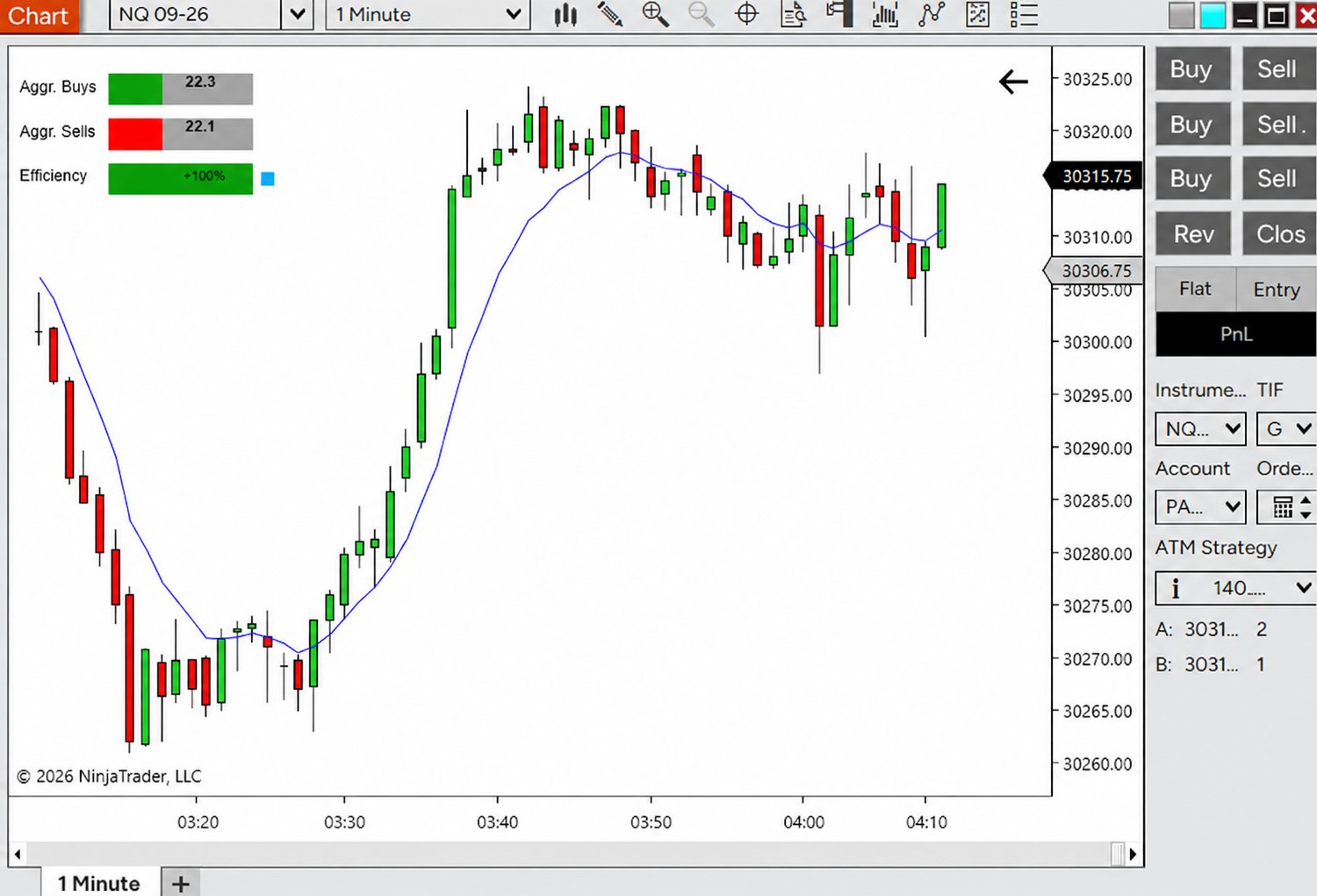
Task: Click the '© 2026 NinjaTrader, LLC' text
Action: tap(109, 776)
